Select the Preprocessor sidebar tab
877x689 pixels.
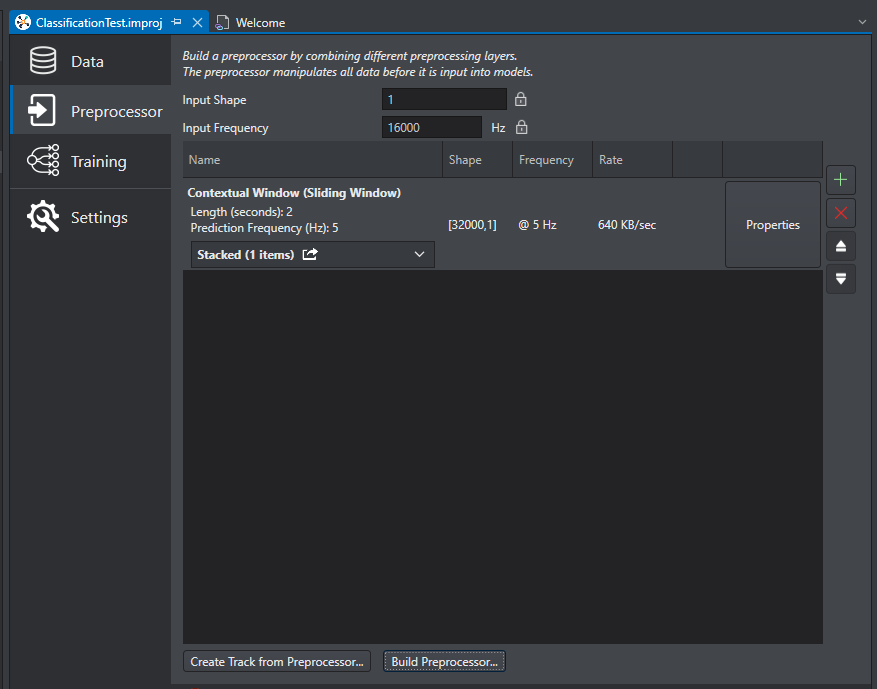tap(90, 112)
